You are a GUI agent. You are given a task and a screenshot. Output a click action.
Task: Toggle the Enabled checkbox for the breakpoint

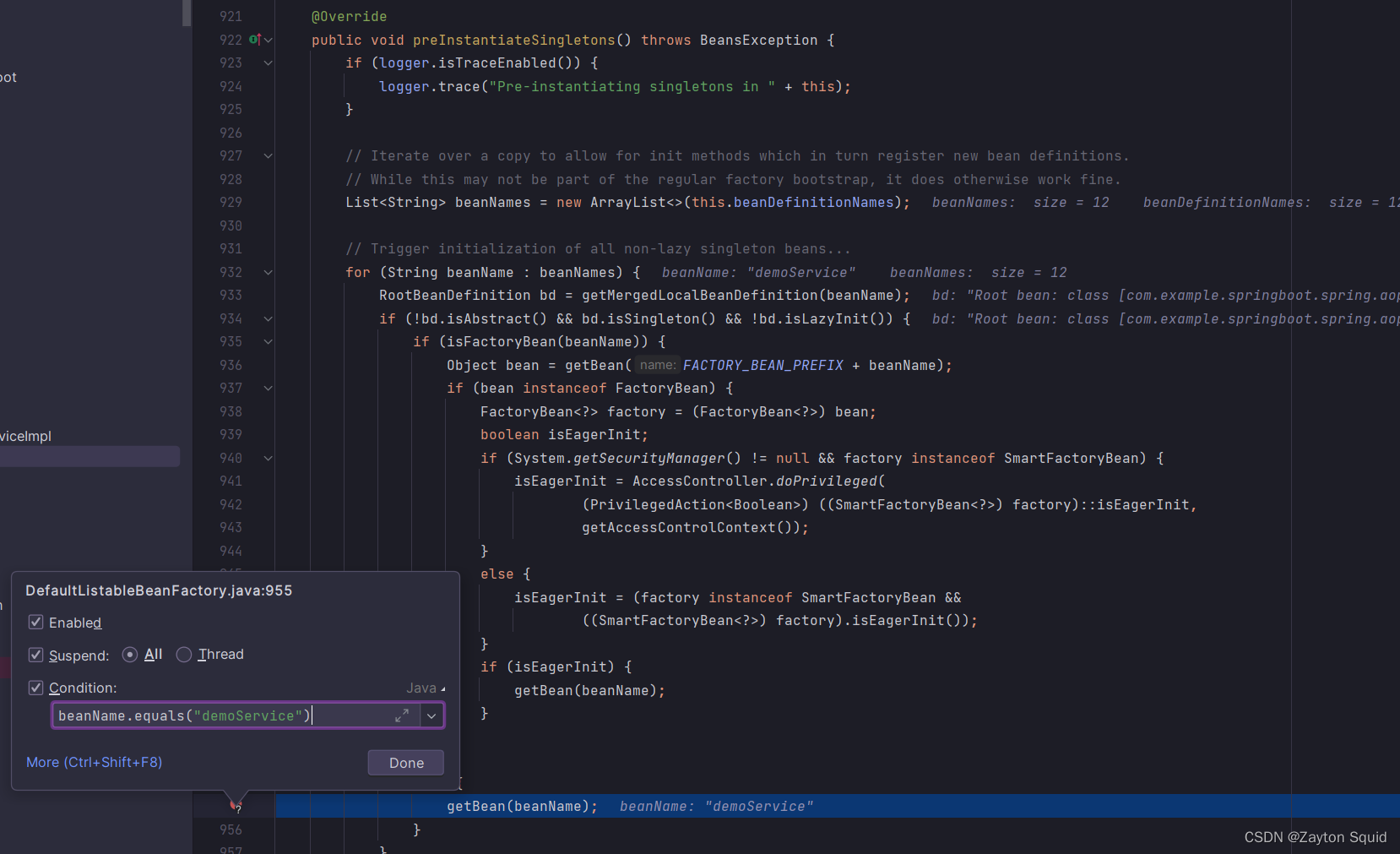pos(35,623)
